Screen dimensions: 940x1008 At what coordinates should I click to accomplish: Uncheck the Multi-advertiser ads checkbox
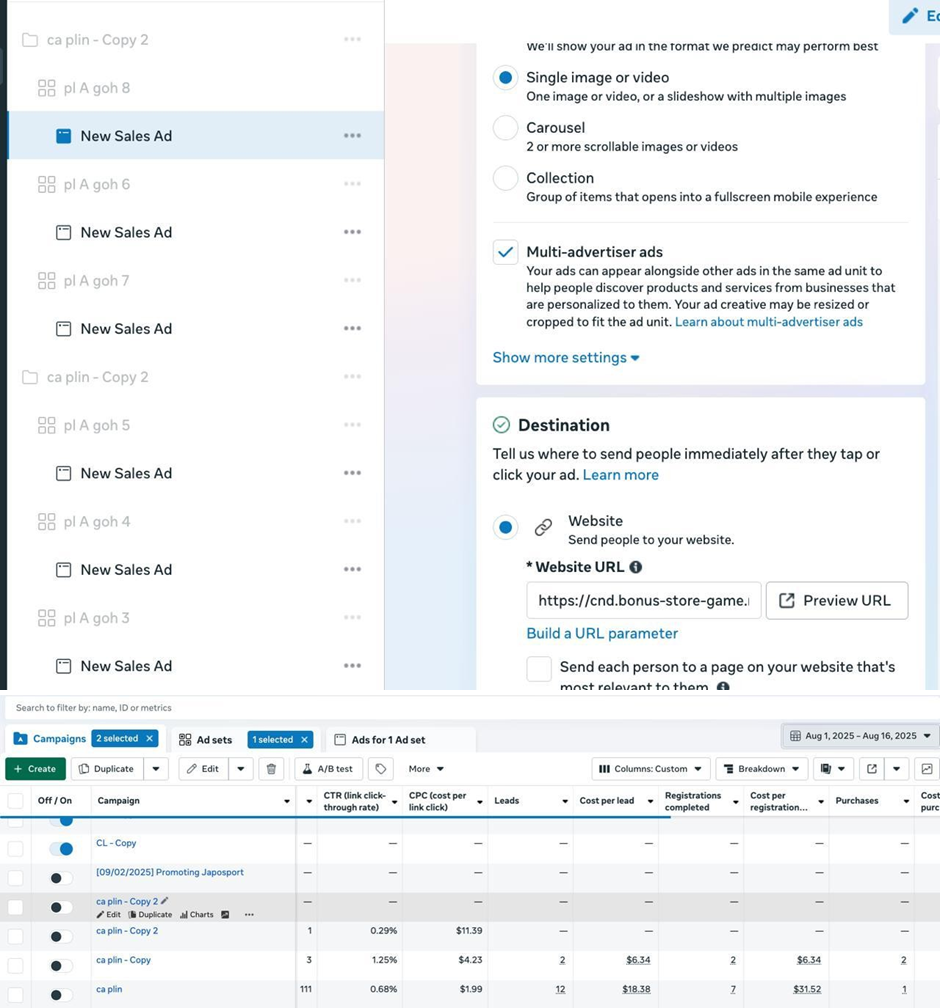point(506,252)
